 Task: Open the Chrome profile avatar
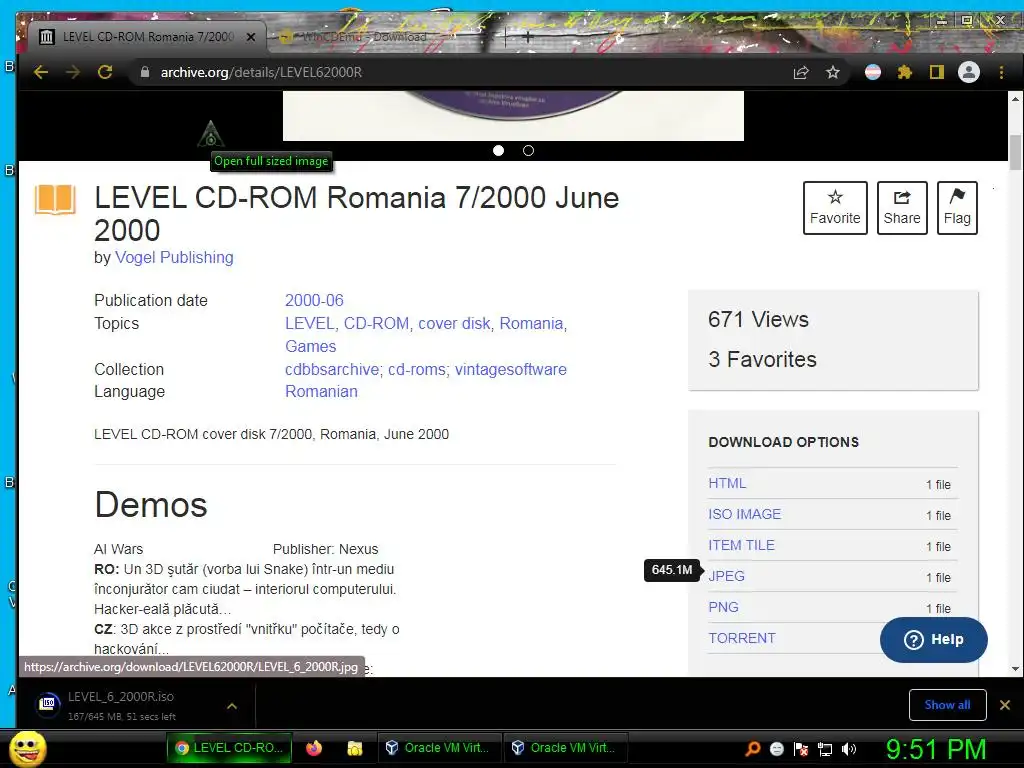tap(968, 72)
